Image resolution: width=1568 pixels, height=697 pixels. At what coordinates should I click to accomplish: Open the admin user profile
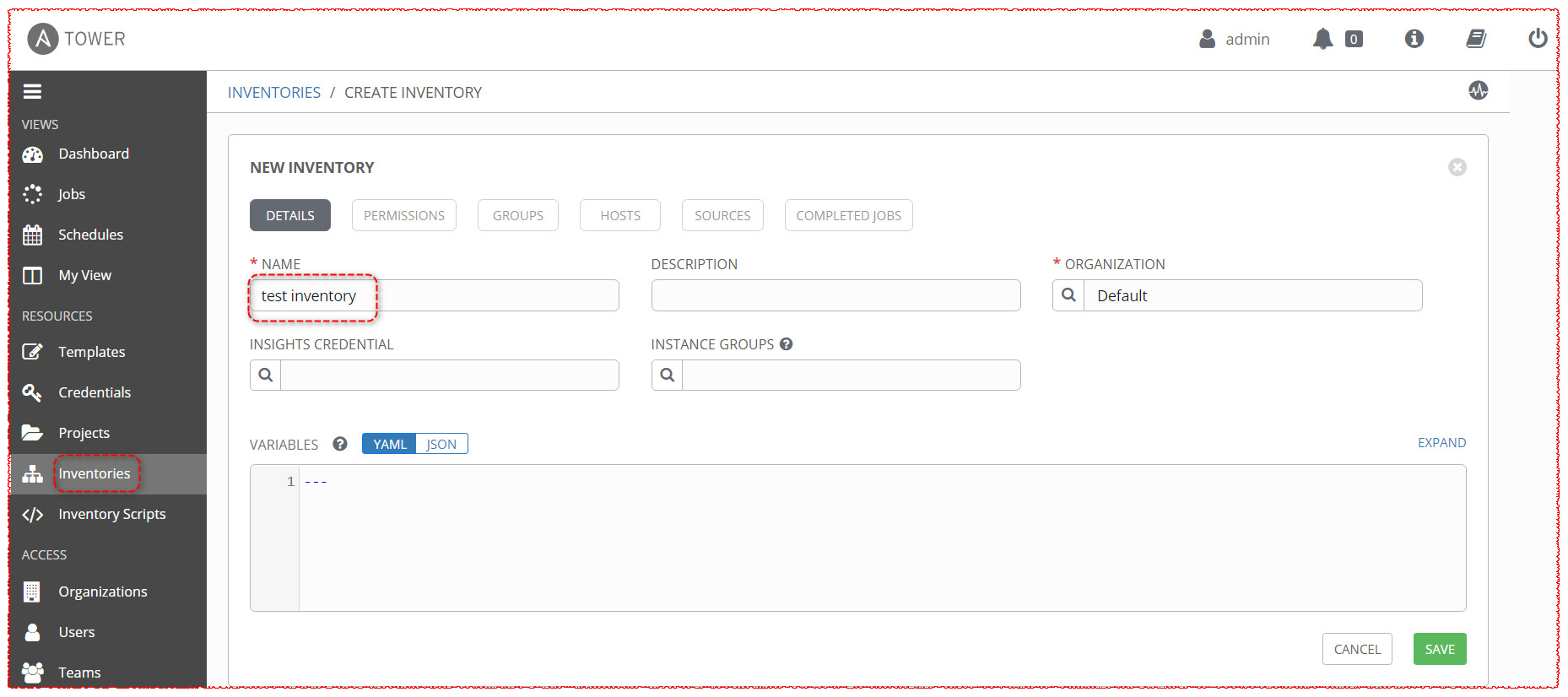(x=1234, y=39)
